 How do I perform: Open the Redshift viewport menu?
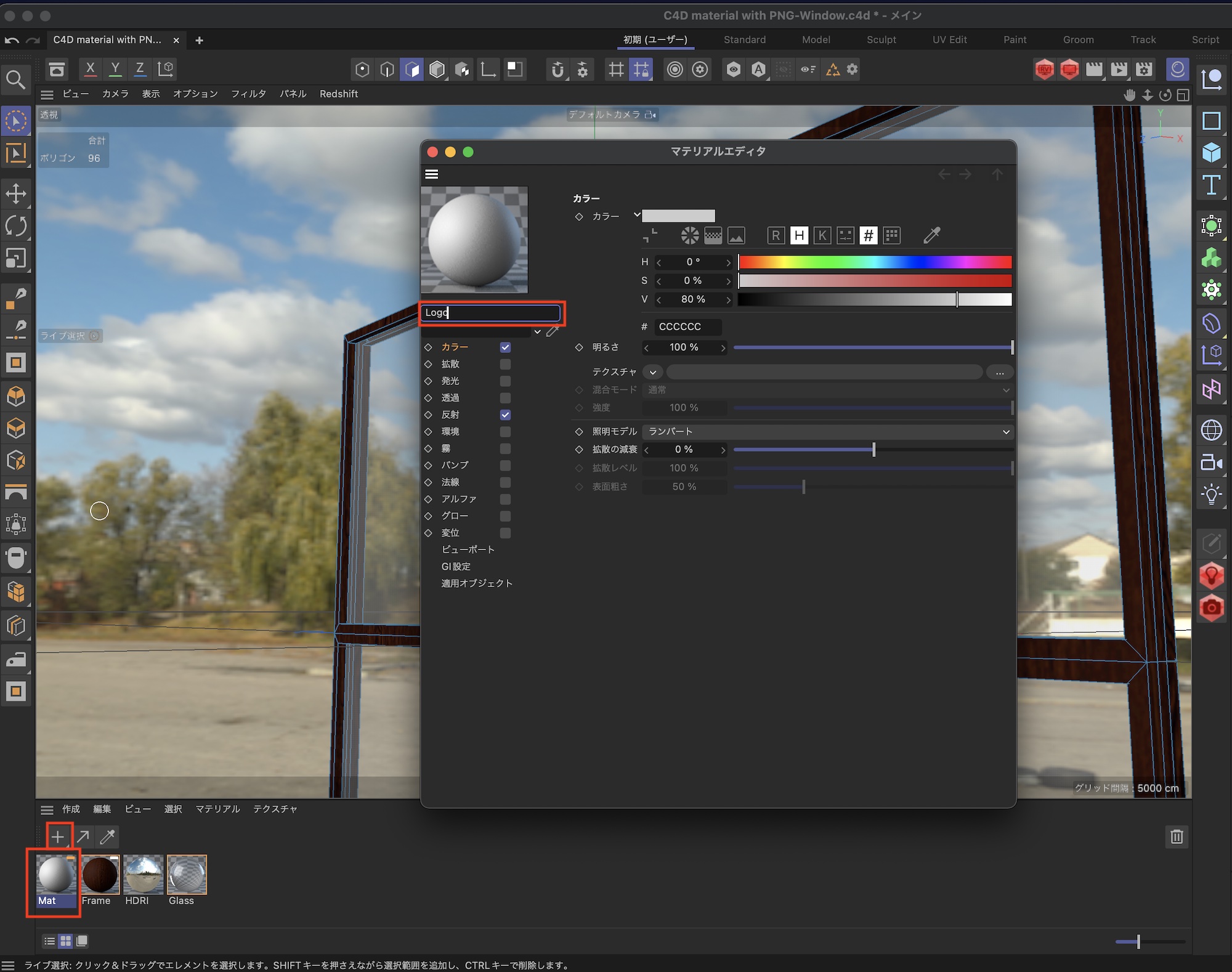[338, 94]
